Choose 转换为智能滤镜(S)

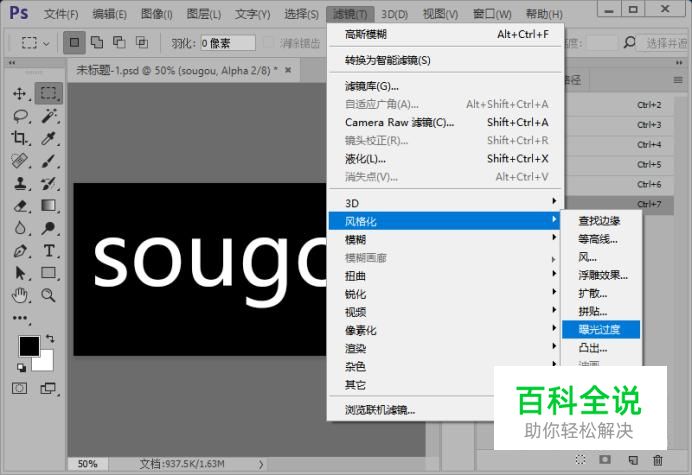[446, 60]
